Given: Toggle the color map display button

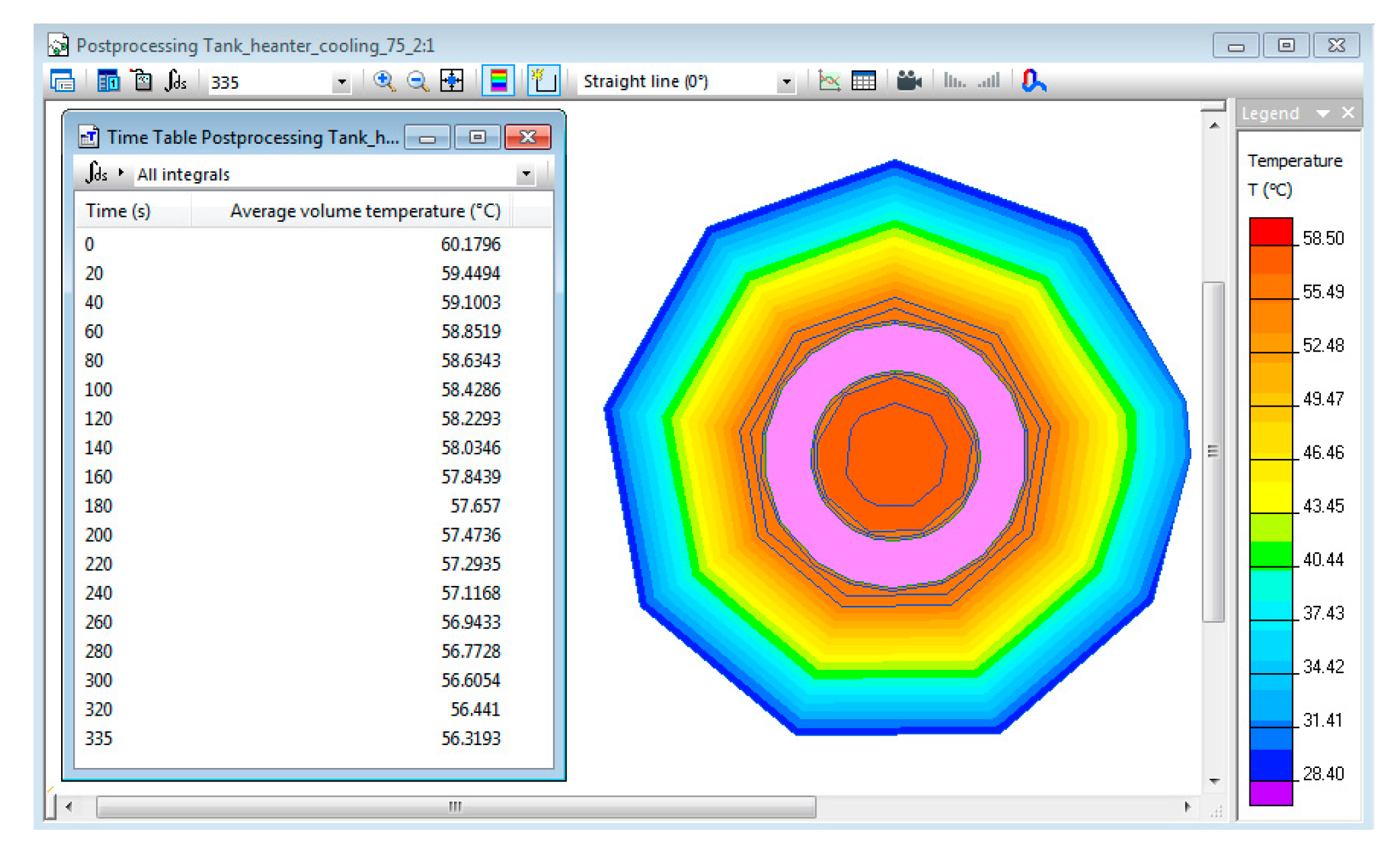Looking at the screenshot, I should (498, 81).
